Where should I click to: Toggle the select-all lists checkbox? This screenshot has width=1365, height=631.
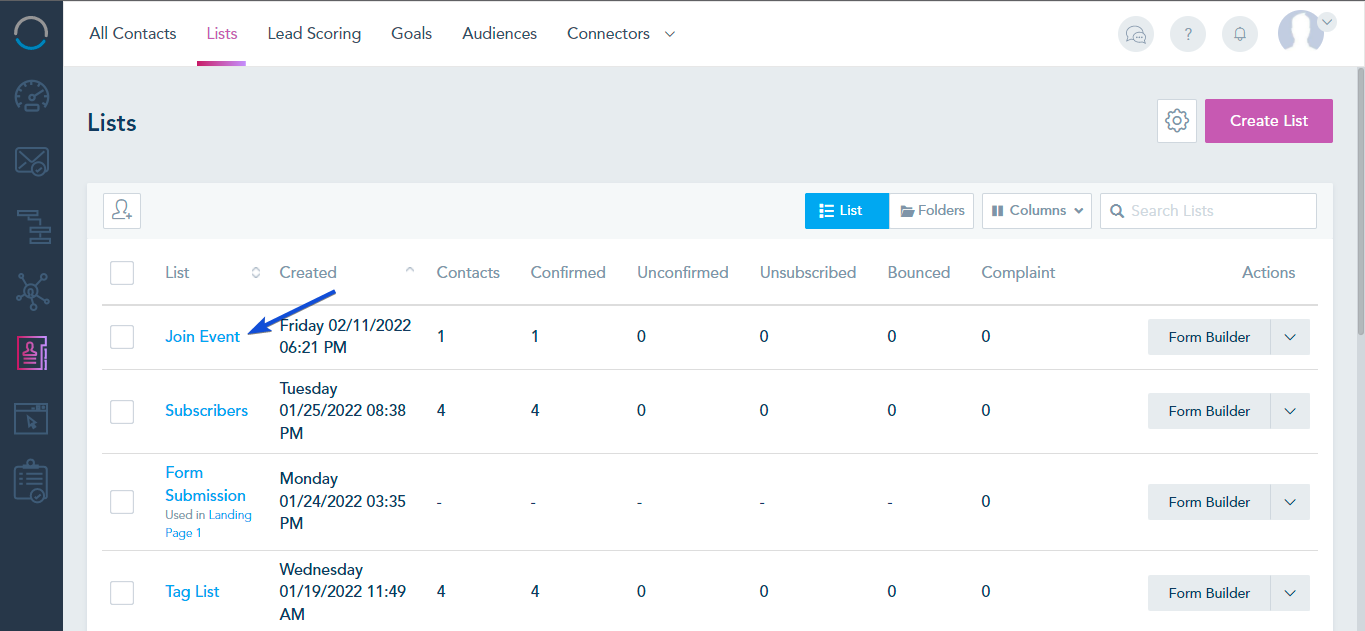point(122,272)
